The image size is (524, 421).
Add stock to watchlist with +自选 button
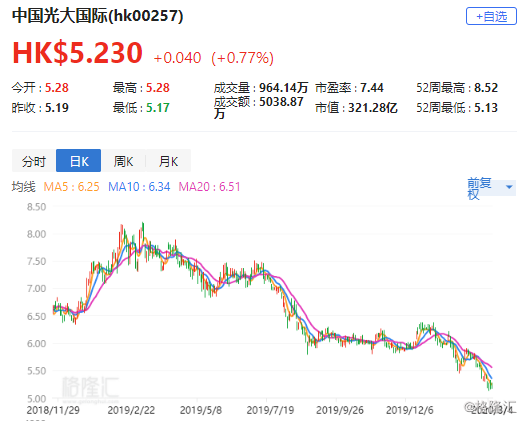(x=491, y=16)
